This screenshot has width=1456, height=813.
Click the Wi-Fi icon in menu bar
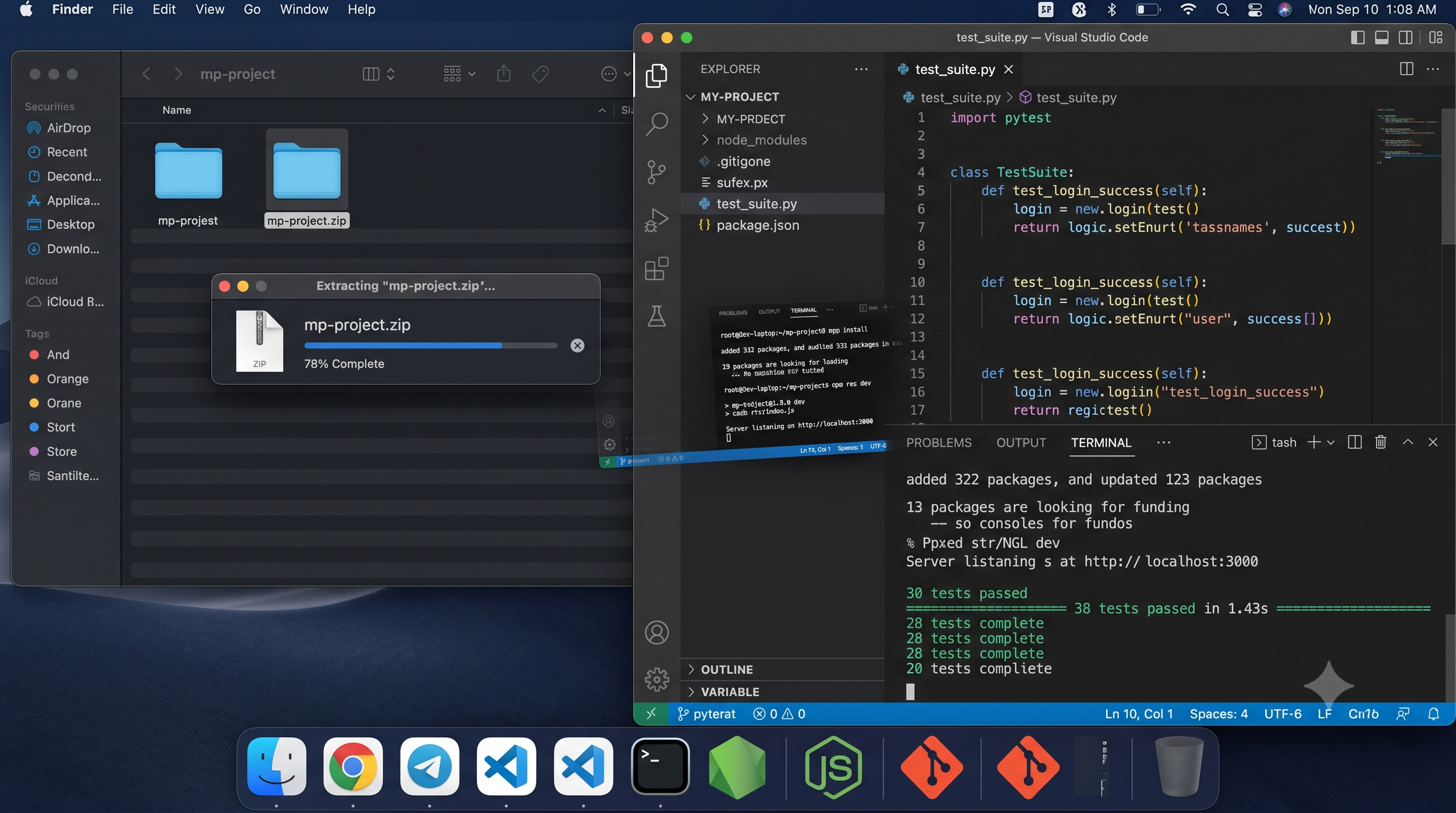point(1188,10)
